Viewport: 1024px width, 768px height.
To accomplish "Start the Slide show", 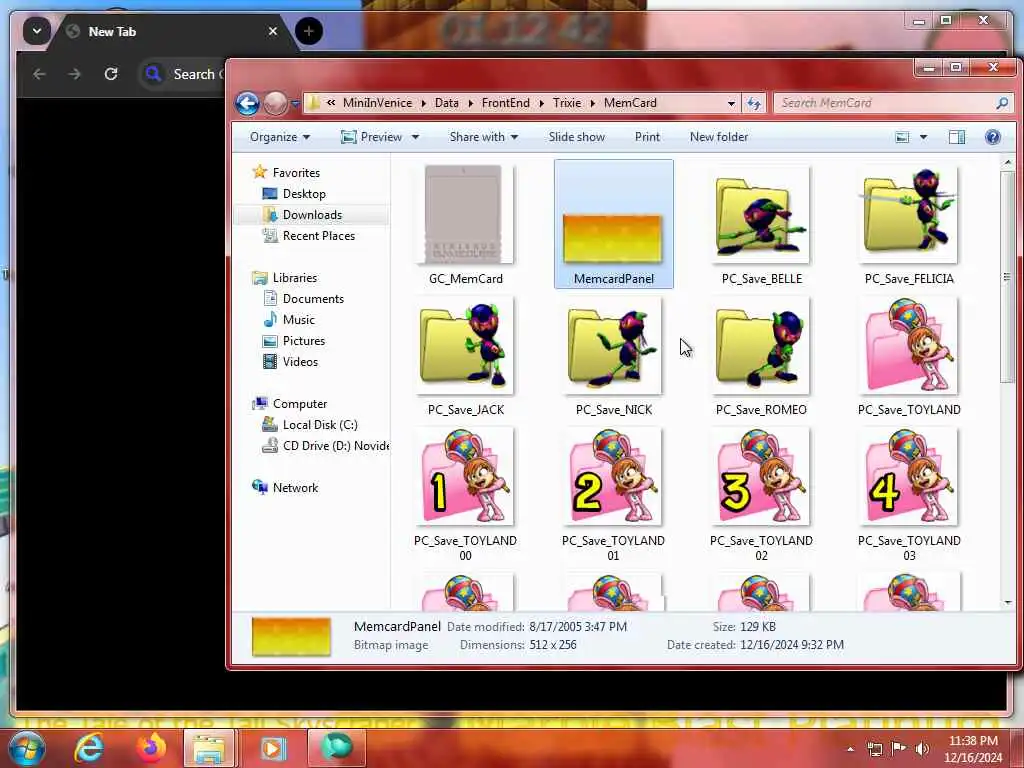I will (577, 137).
